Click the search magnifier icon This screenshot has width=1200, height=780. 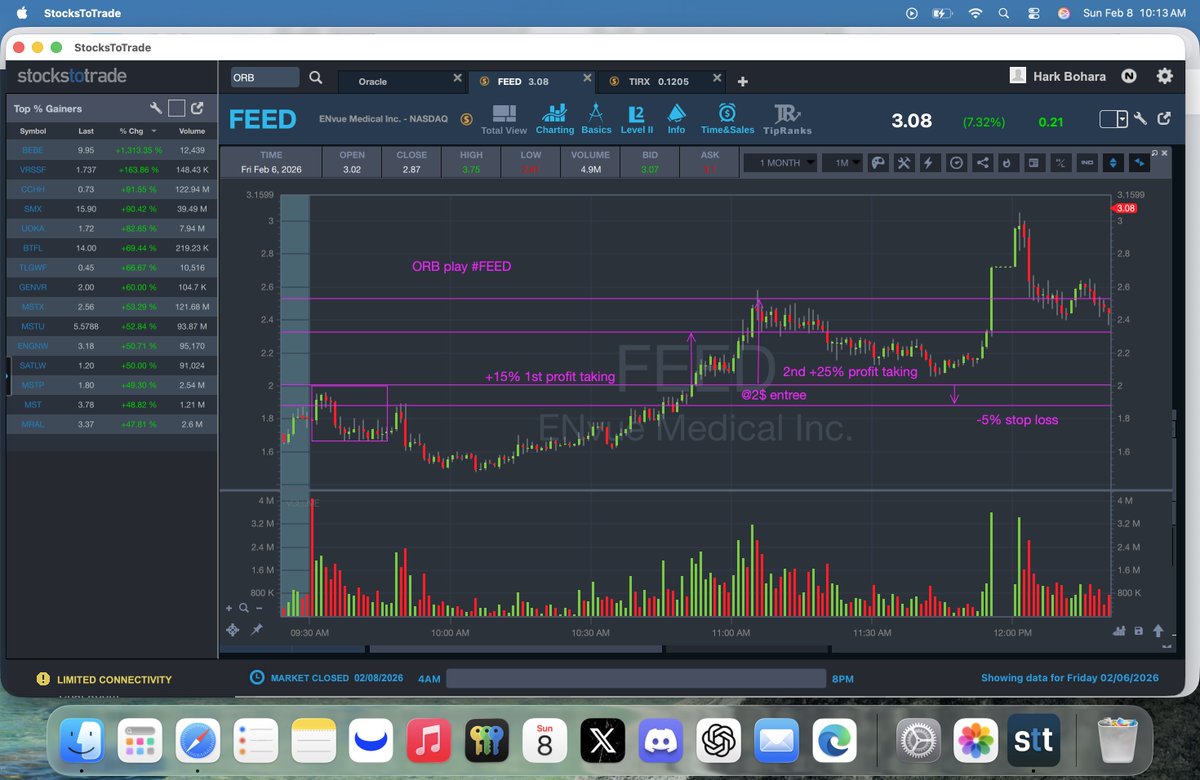(x=315, y=77)
